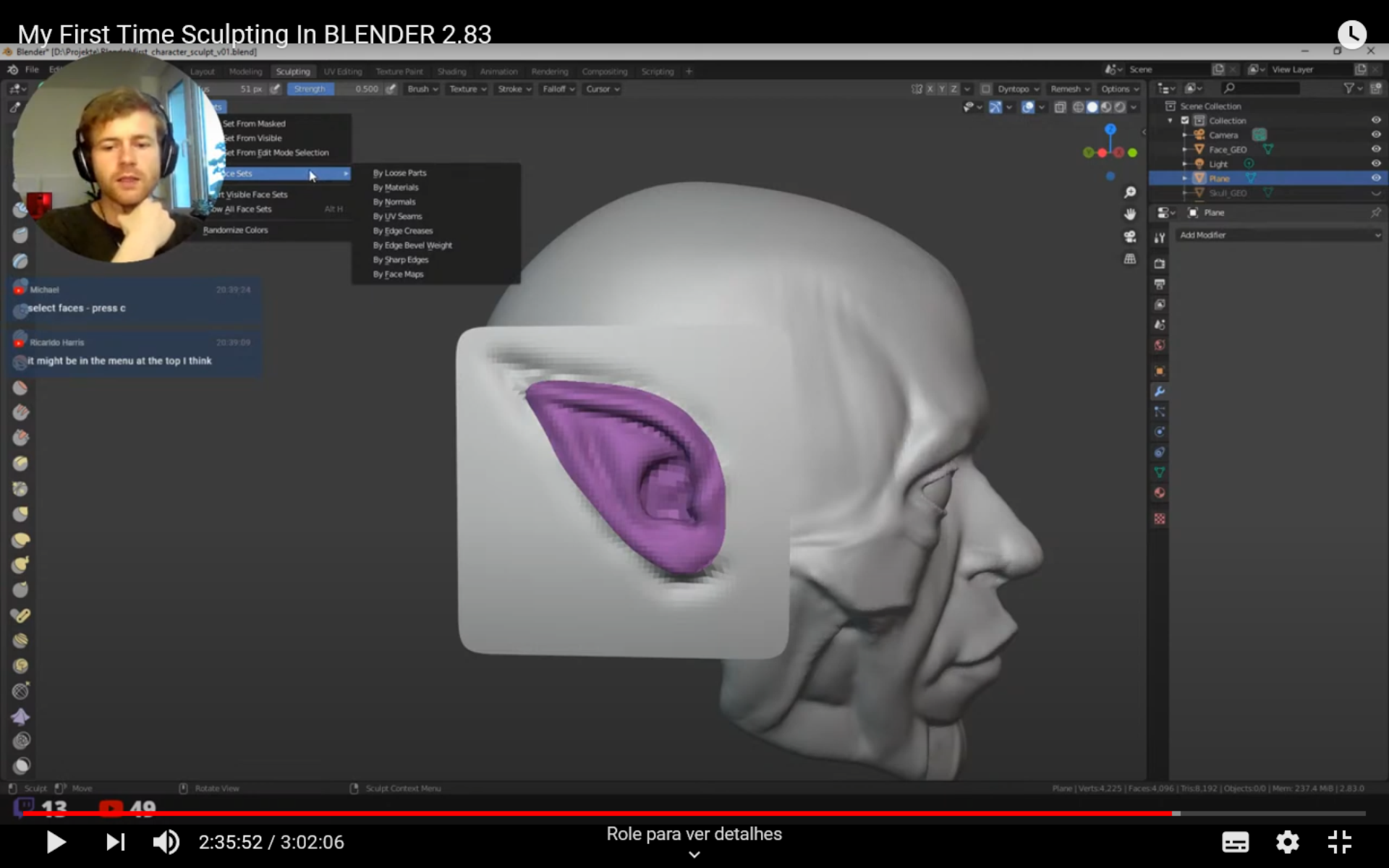1389x868 pixels.
Task: Play the video
Action: (56, 842)
